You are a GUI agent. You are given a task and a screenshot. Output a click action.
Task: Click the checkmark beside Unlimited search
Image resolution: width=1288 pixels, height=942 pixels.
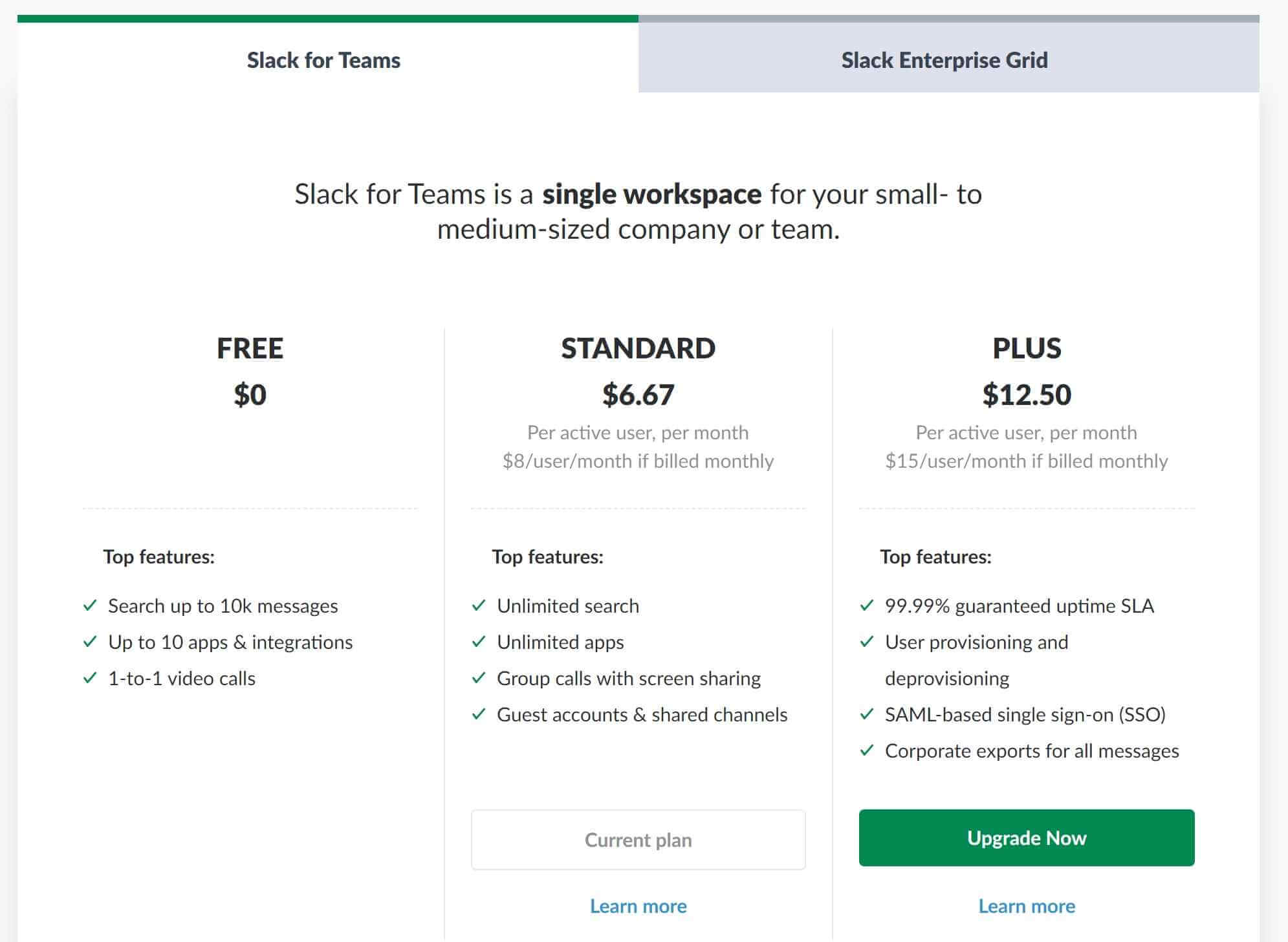point(479,606)
